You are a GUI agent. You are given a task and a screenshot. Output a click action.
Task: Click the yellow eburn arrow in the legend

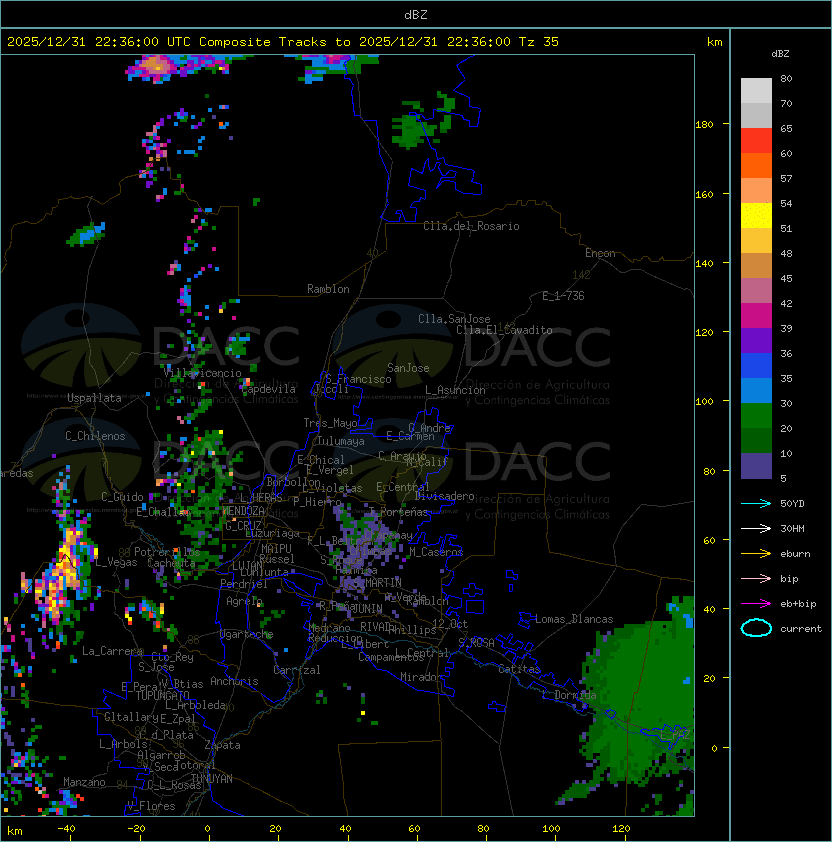756,554
